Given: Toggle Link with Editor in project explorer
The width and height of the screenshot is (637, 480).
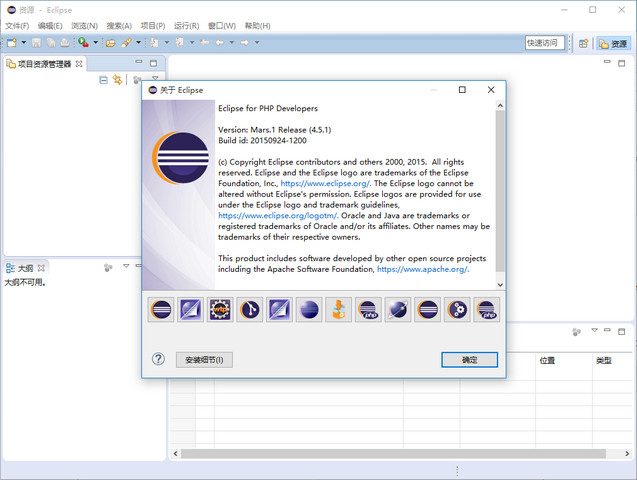Looking at the screenshot, I should coord(118,80).
